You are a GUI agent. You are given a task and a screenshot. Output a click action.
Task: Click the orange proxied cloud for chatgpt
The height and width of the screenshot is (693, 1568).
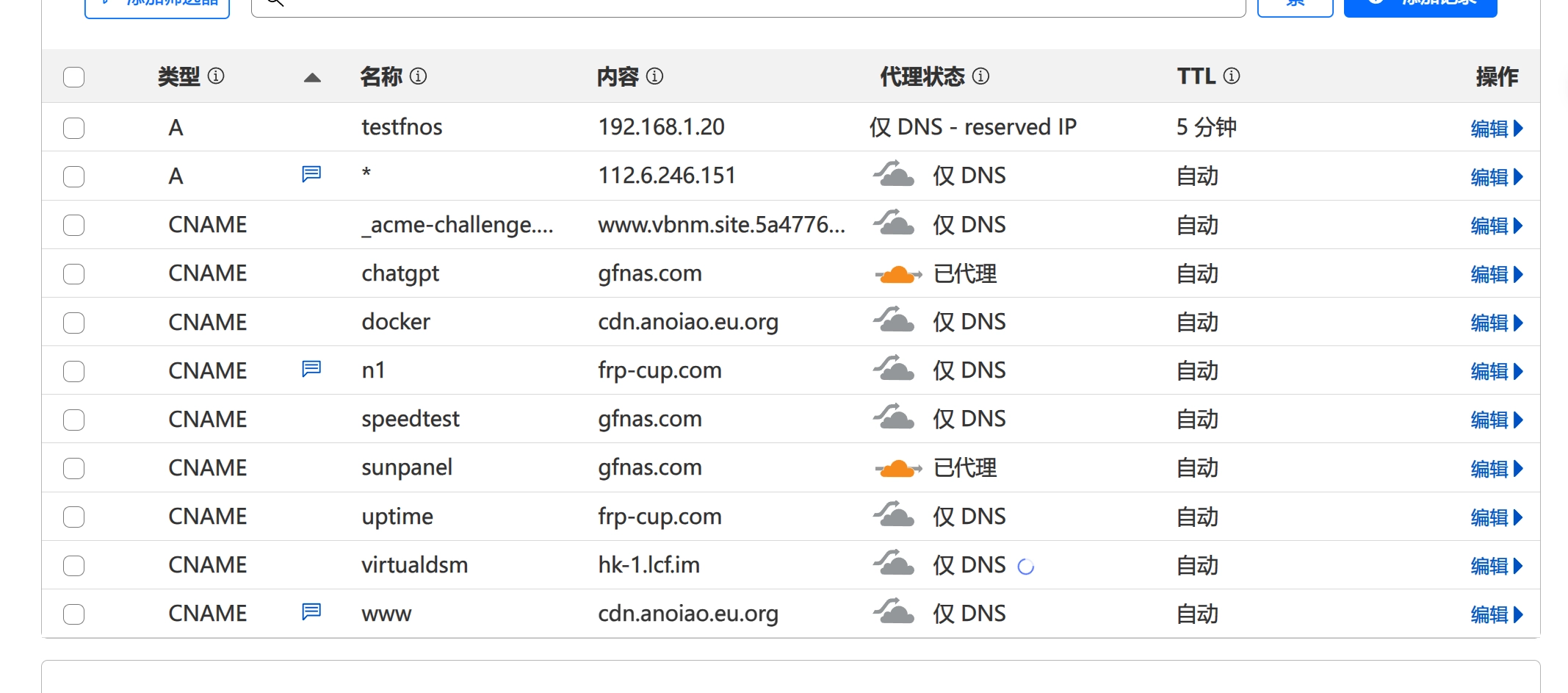(897, 275)
